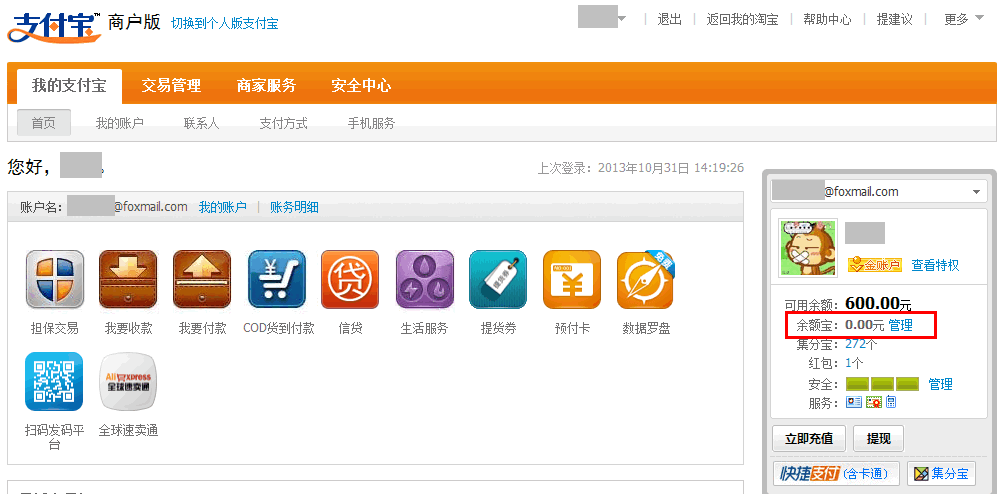Click the Alipay 支付宝 logo
The image size is (999, 494).
(55, 26)
